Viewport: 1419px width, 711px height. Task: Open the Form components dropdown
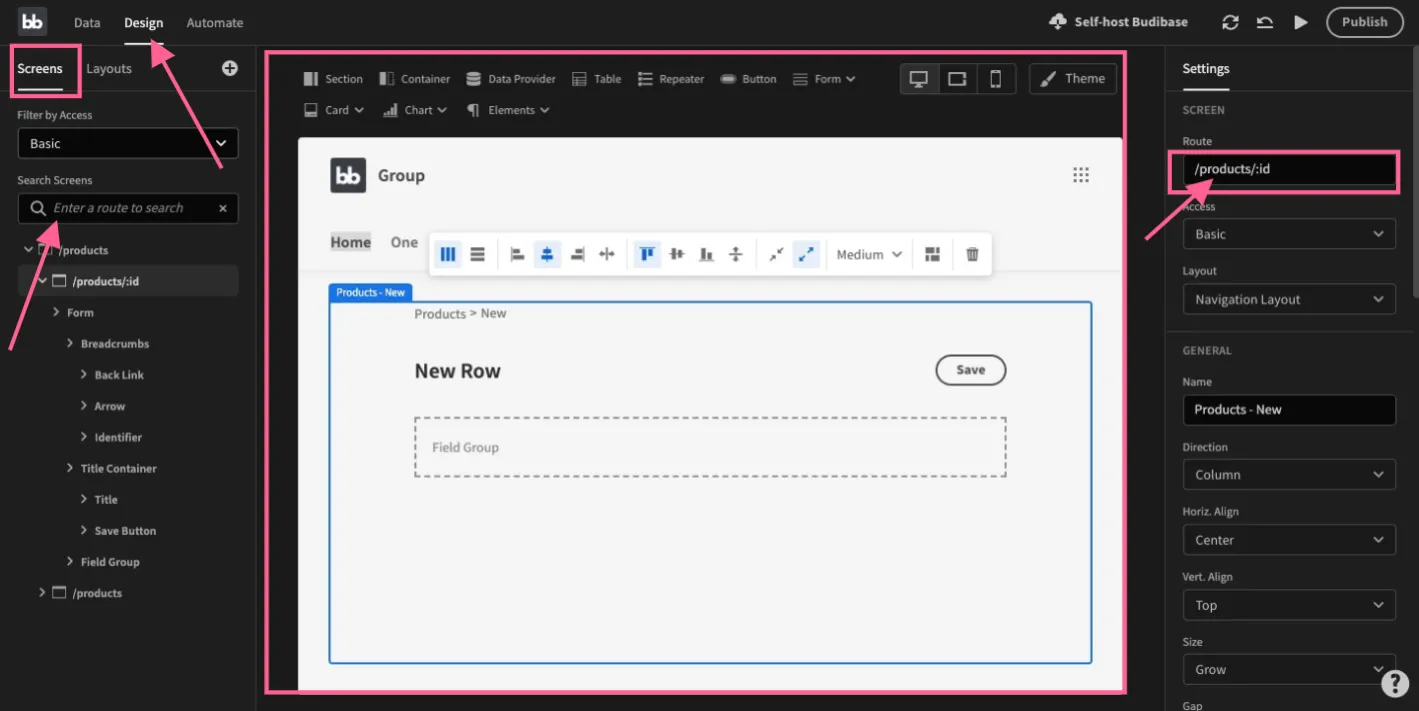click(x=824, y=79)
